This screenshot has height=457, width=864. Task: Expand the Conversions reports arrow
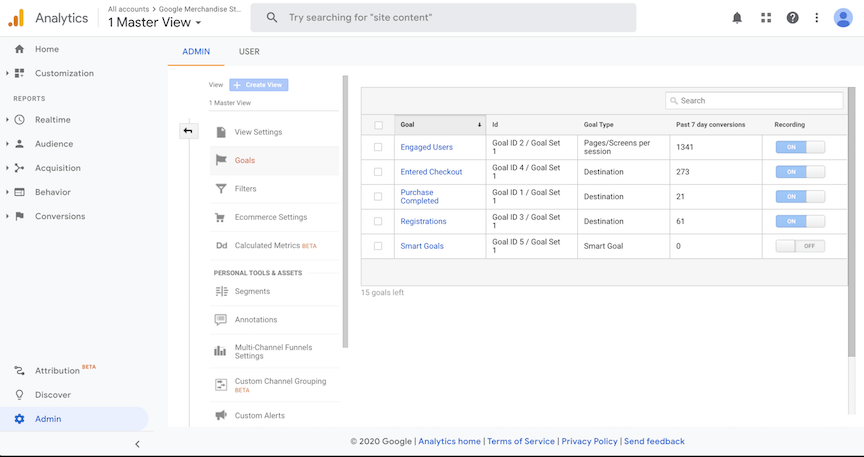point(7,217)
